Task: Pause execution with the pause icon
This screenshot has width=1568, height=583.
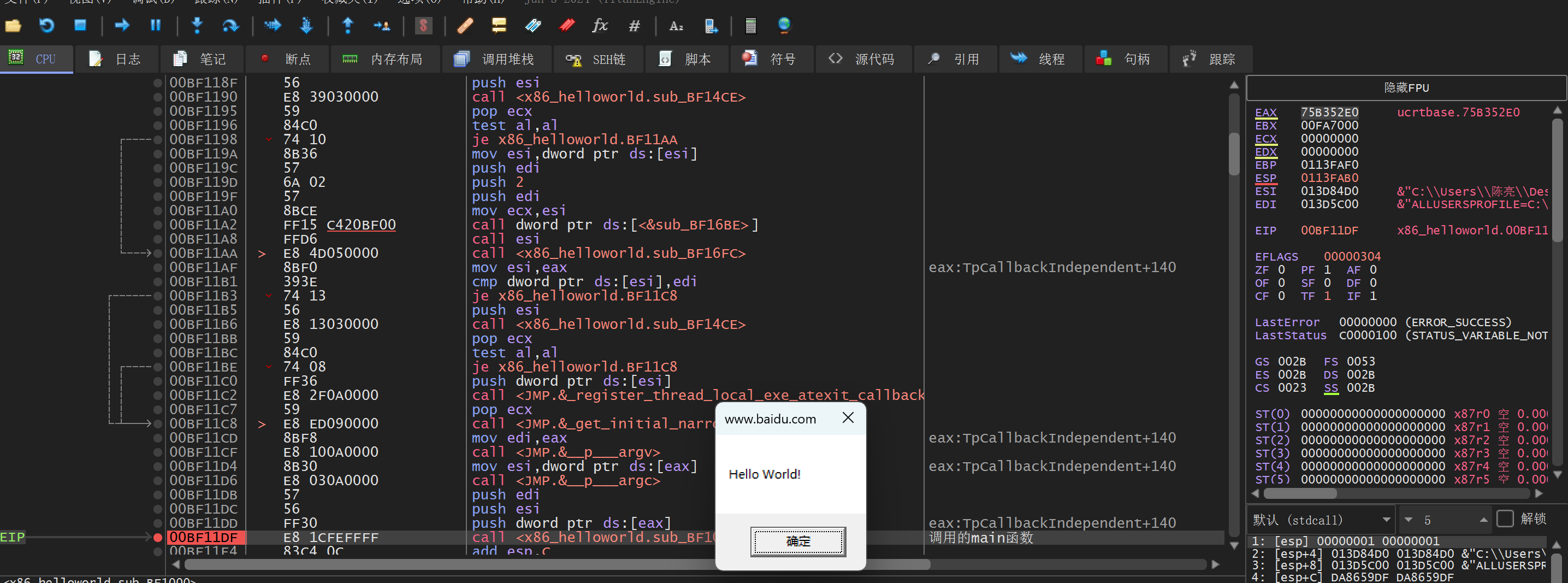Action: tap(155, 25)
